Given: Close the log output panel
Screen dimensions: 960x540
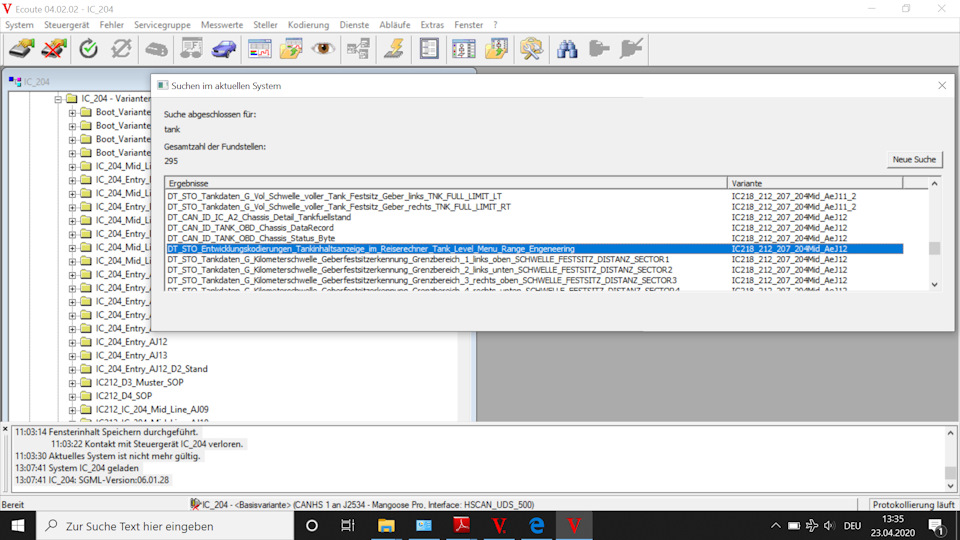Looking at the screenshot, I should [5, 430].
